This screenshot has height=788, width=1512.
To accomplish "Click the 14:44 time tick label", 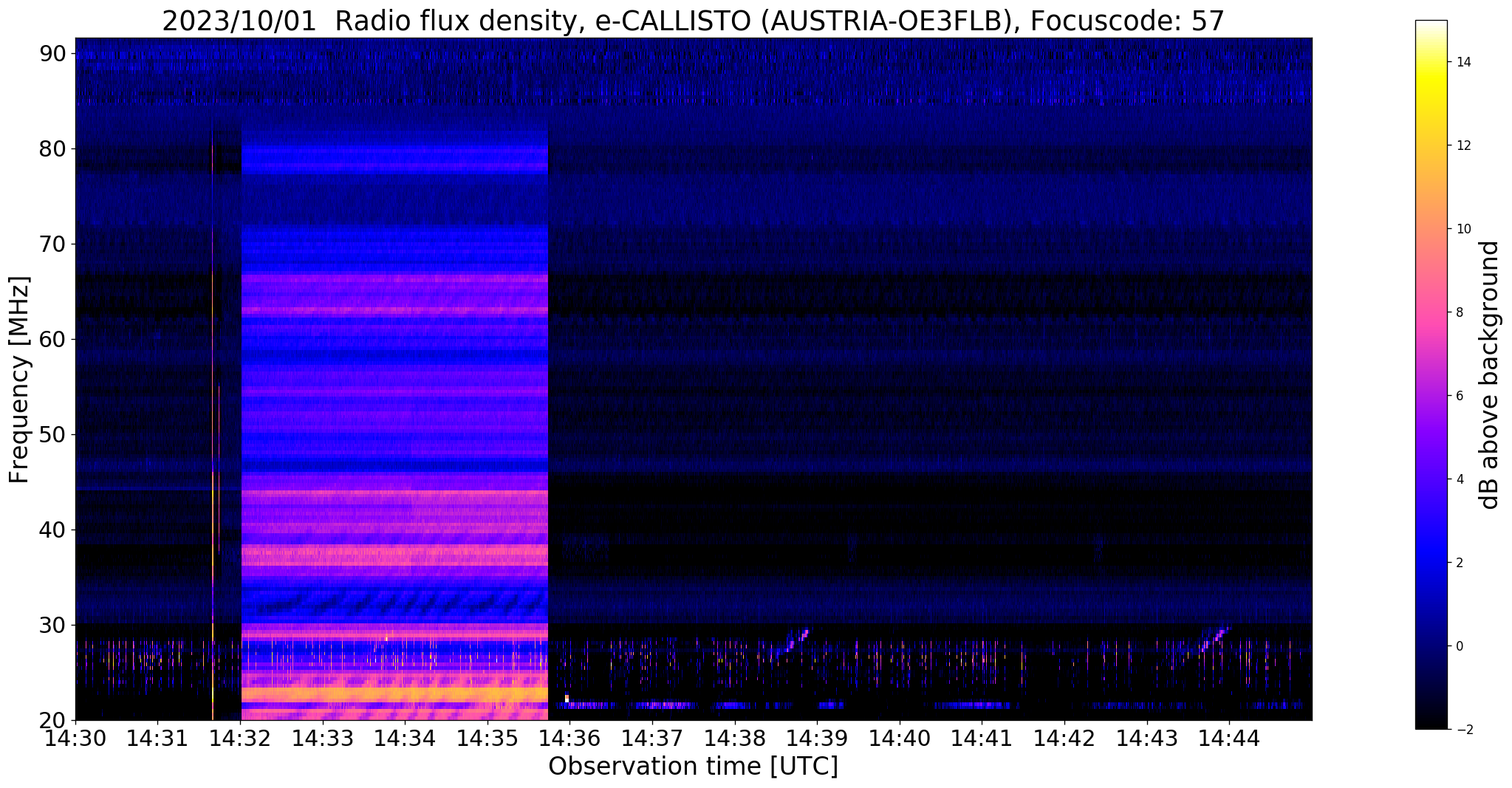I will (x=1229, y=738).
